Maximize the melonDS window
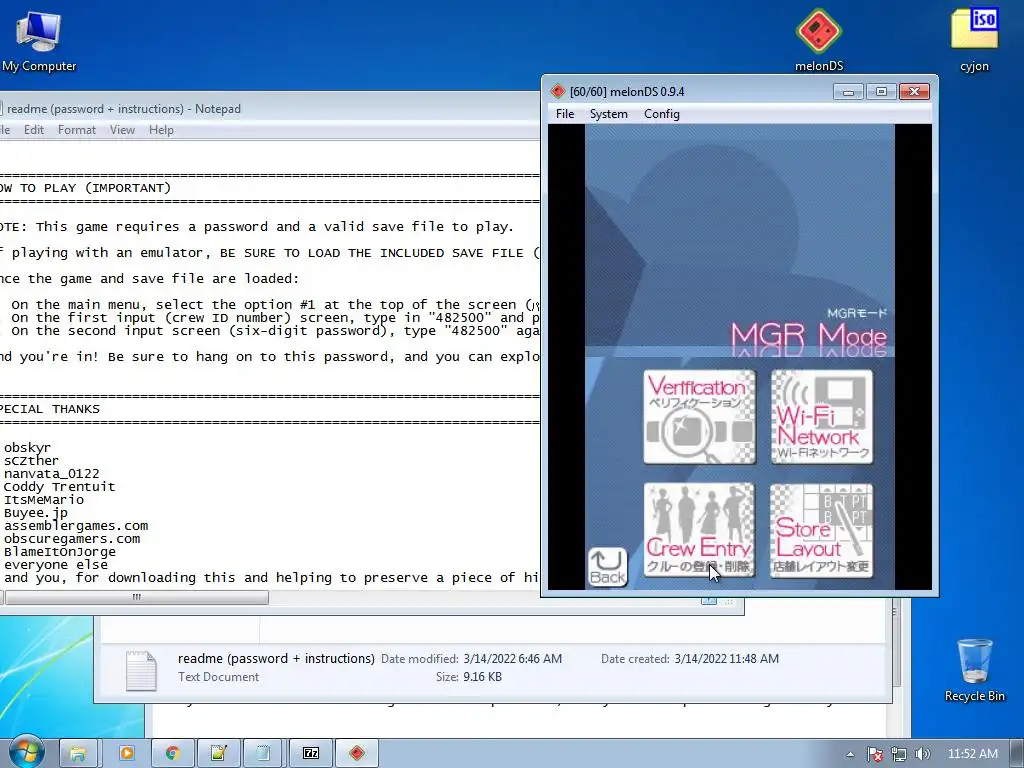The width and height of the screenshot is (1024, 768). click(881, 91)
